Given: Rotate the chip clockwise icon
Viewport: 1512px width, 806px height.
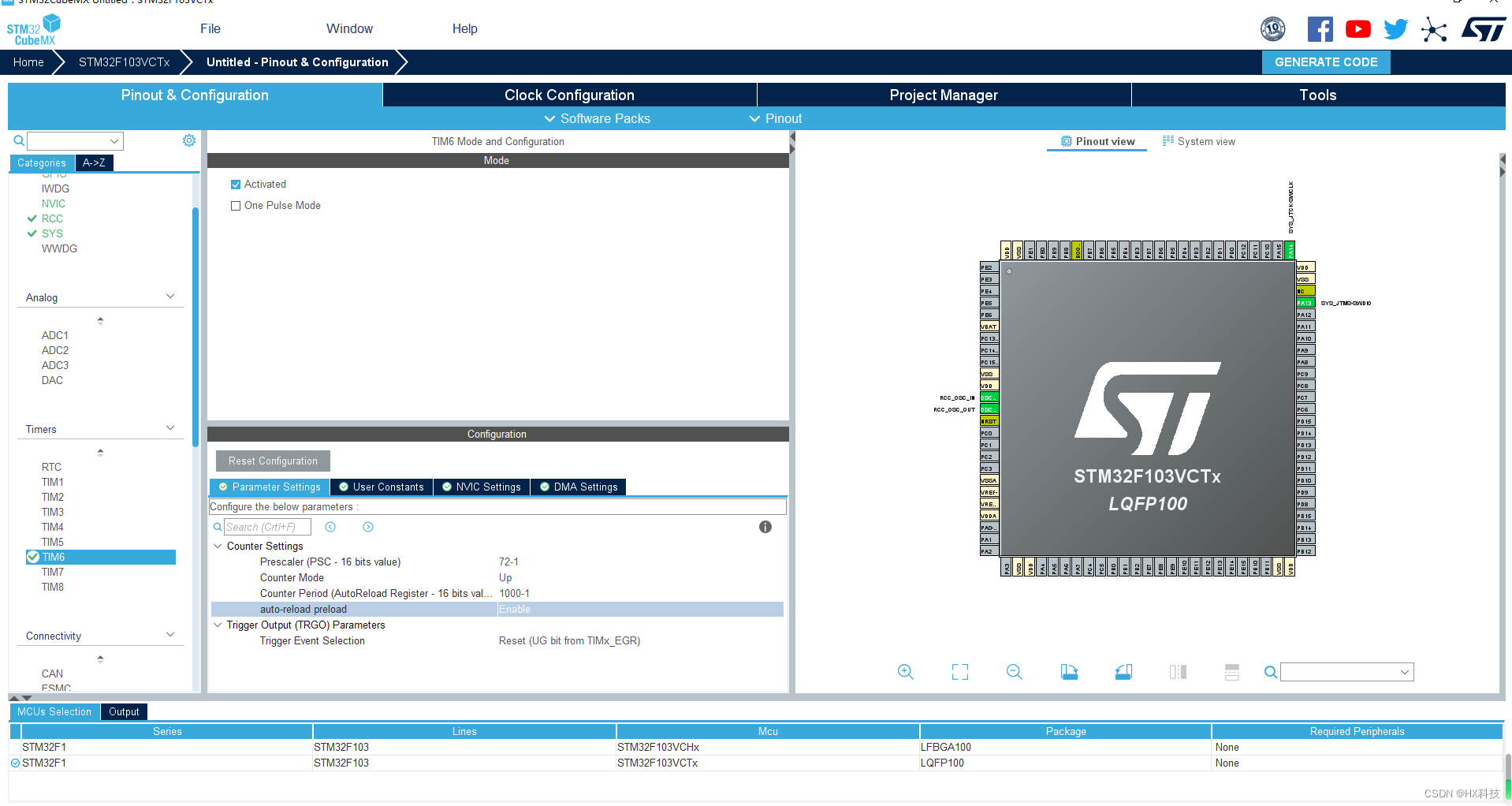Looking at the screenshot, I should [x=1069, y=672].
